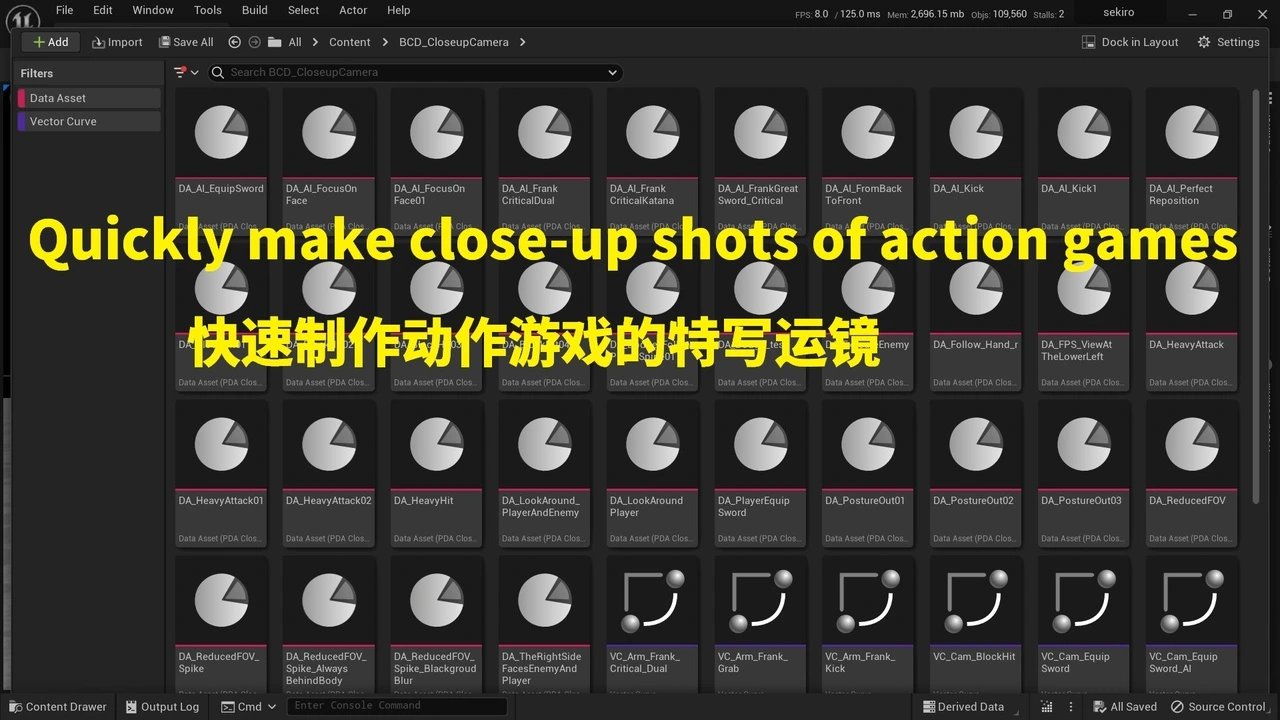Screen dimensions: 1280x720
Task: Click the Unreal Engine logo icon
Action: 22,18
